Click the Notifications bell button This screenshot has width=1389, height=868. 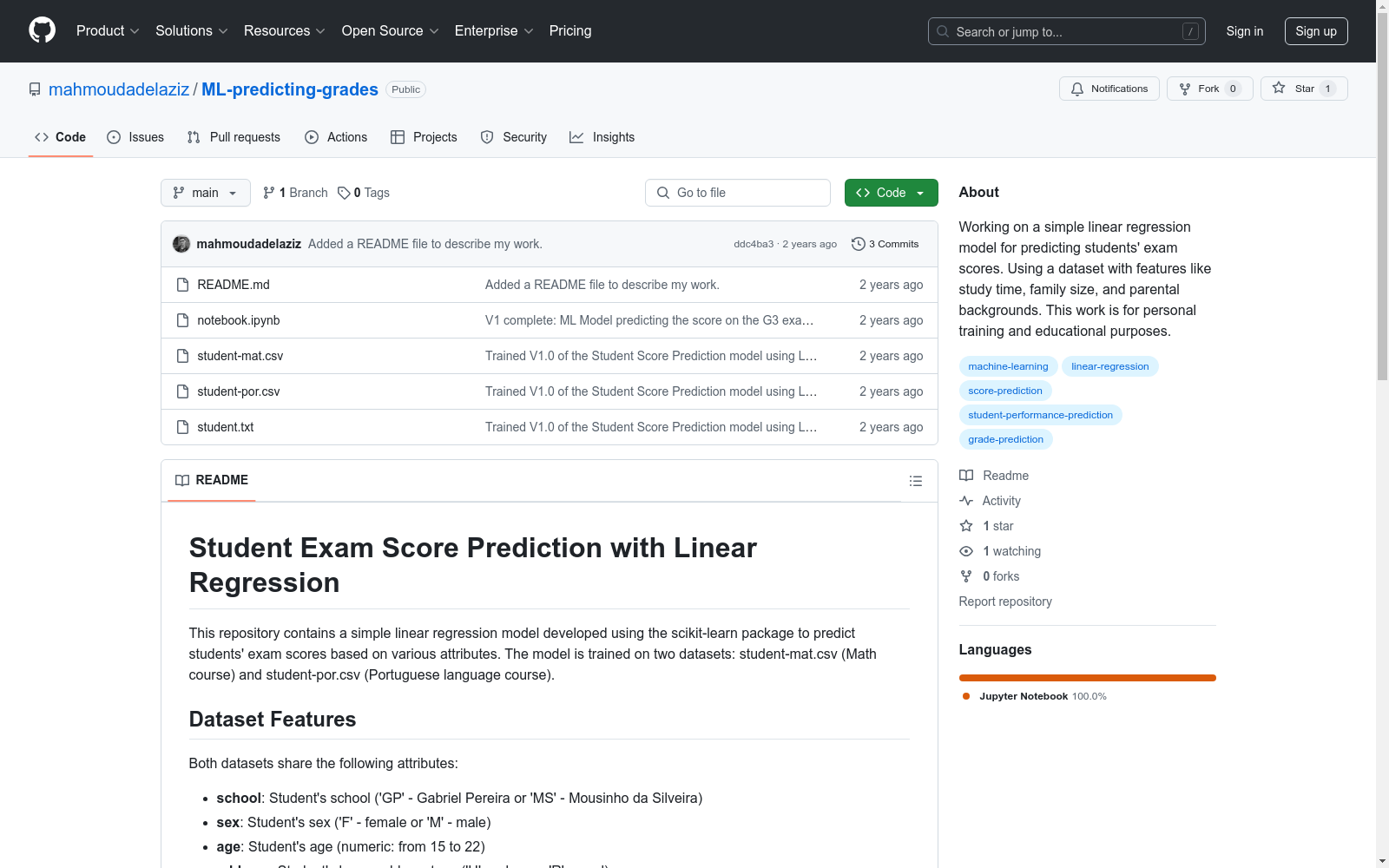[x=1109, y=89]
